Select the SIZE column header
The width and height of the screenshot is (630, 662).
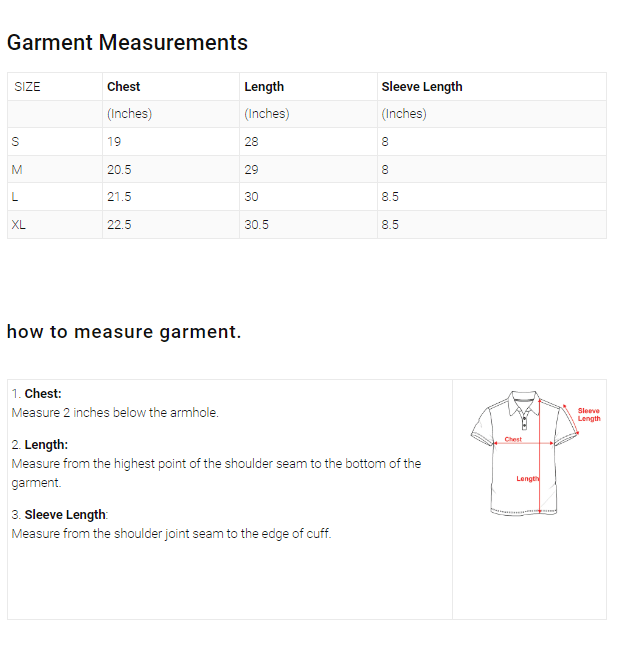tap(28, 87)
